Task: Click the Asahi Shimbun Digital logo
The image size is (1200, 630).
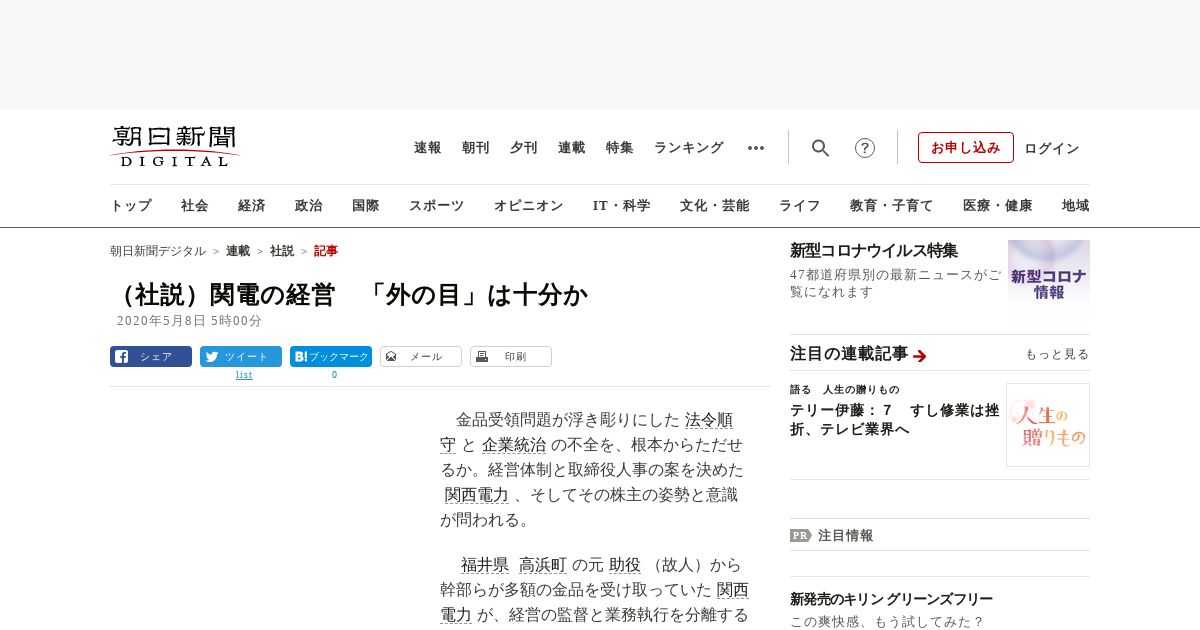Action: click(x=175, y=146)
